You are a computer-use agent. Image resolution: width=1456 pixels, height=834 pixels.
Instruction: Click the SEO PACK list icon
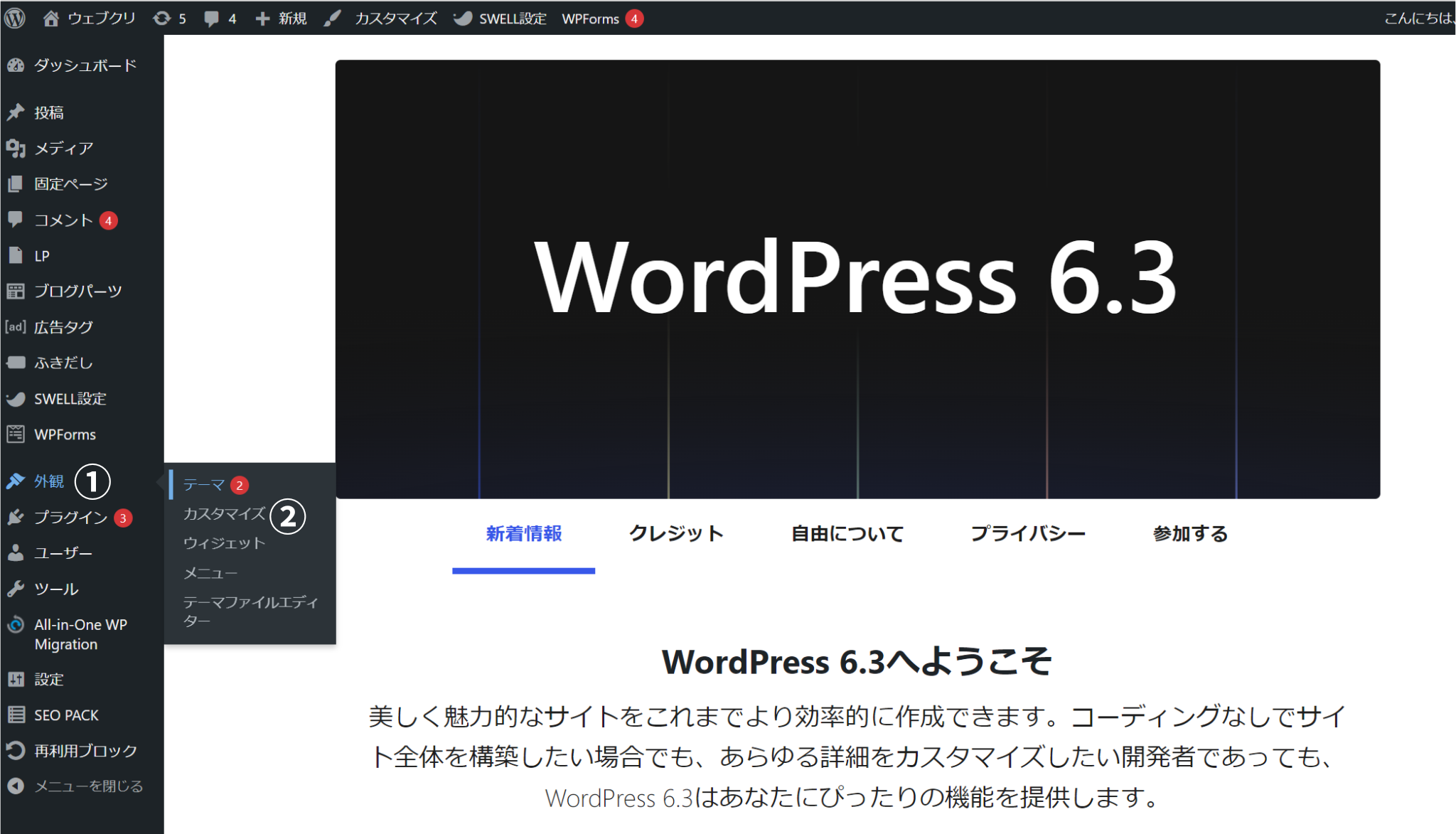click(x=16, y=715)
